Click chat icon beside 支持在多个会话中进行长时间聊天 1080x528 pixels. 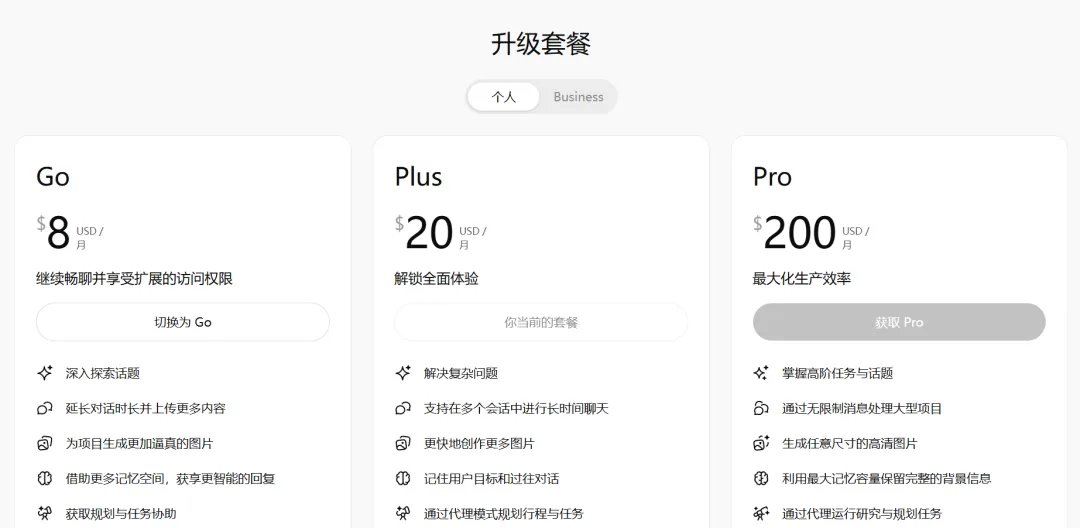[403, 408]
